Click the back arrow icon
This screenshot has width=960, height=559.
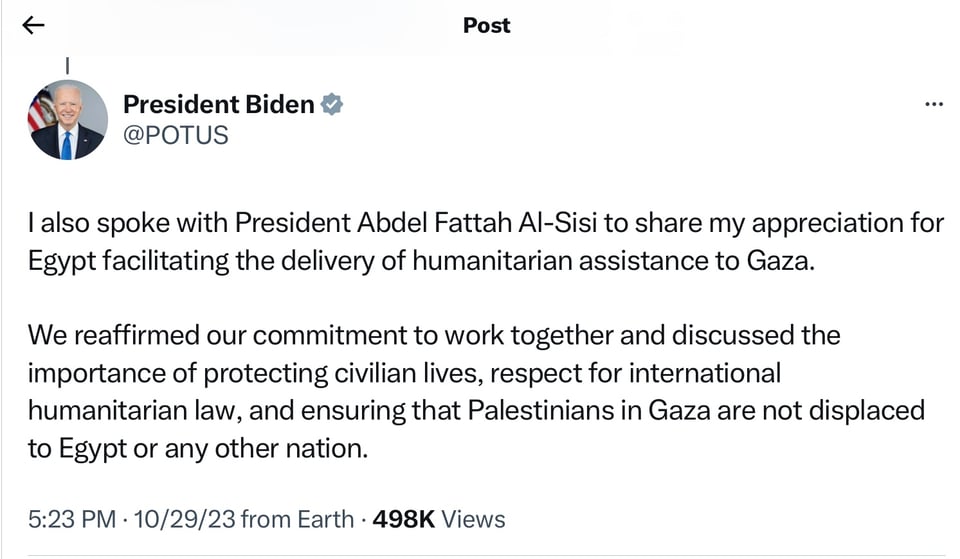(x=34, y=26)
